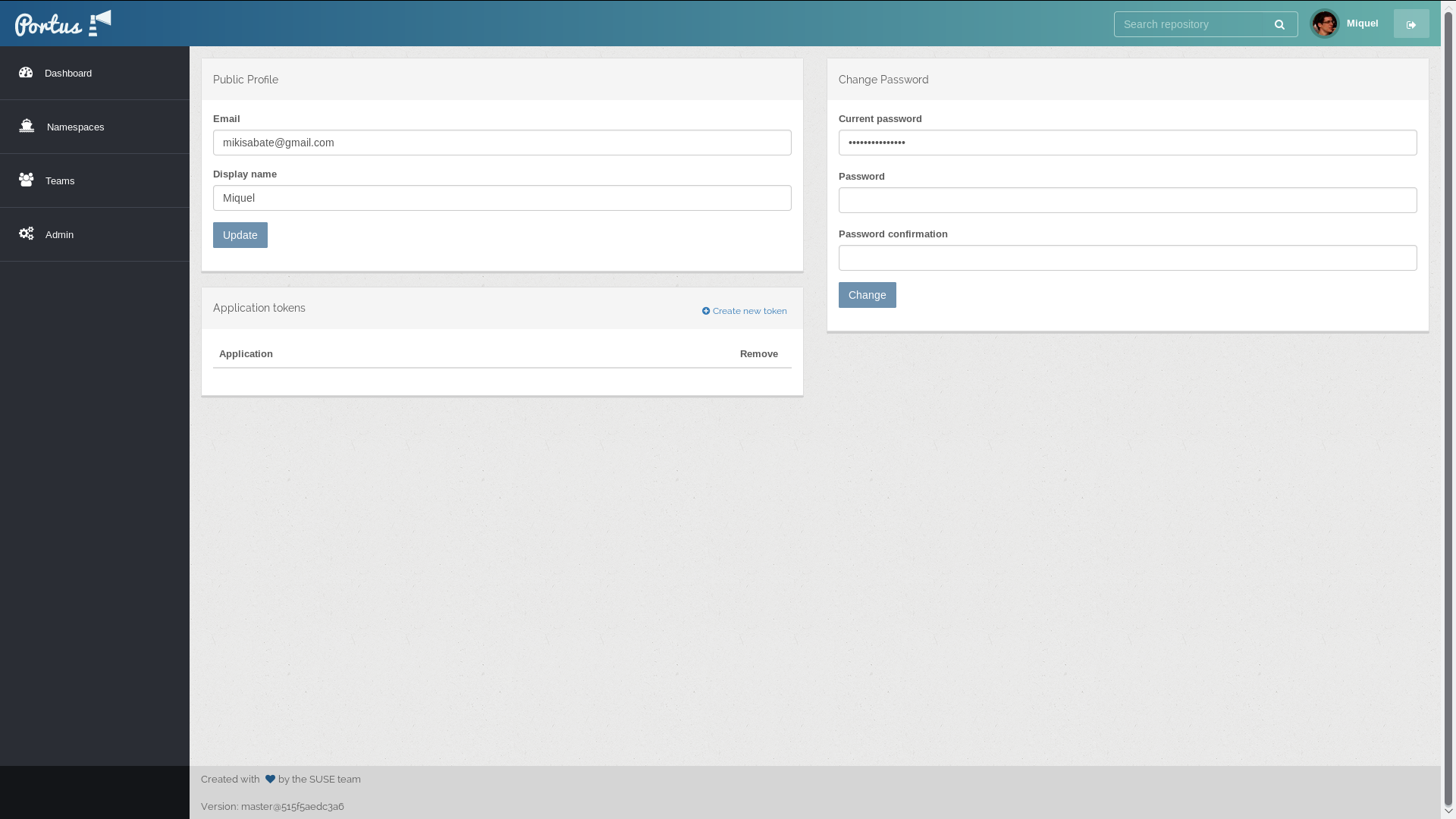Image resolution: width=1456 pixels, height=819 pixels.
Task: Click the Display name input field
Action: click(502, 197)
